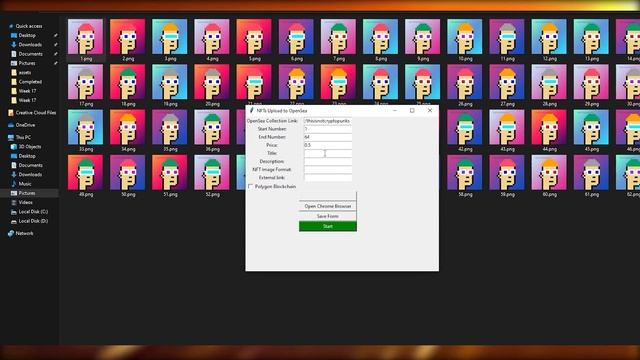The height and width of the screenshot is (360, 640).
Task: Open Downloads under Quick access
Action: tap(30, 44)
